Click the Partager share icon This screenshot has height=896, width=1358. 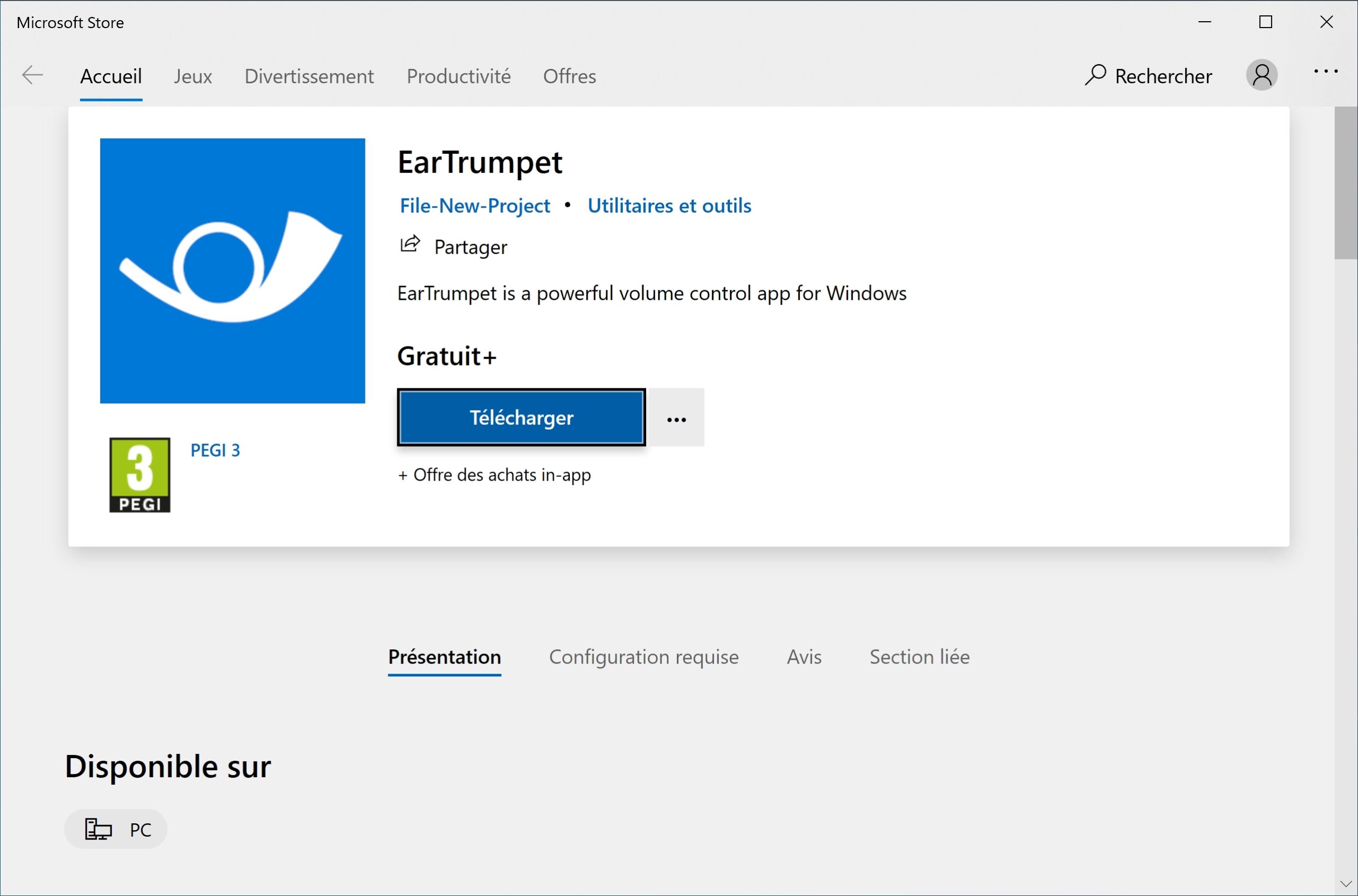click(410, 245)
